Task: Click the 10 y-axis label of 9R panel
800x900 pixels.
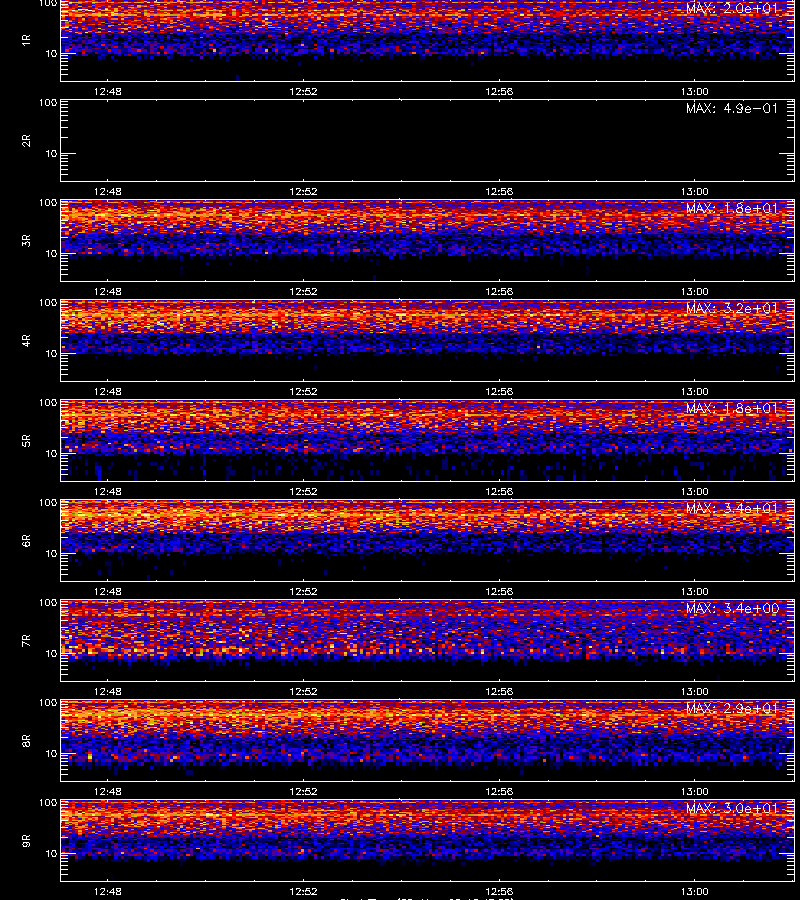Action: click(x=51, y=854)
